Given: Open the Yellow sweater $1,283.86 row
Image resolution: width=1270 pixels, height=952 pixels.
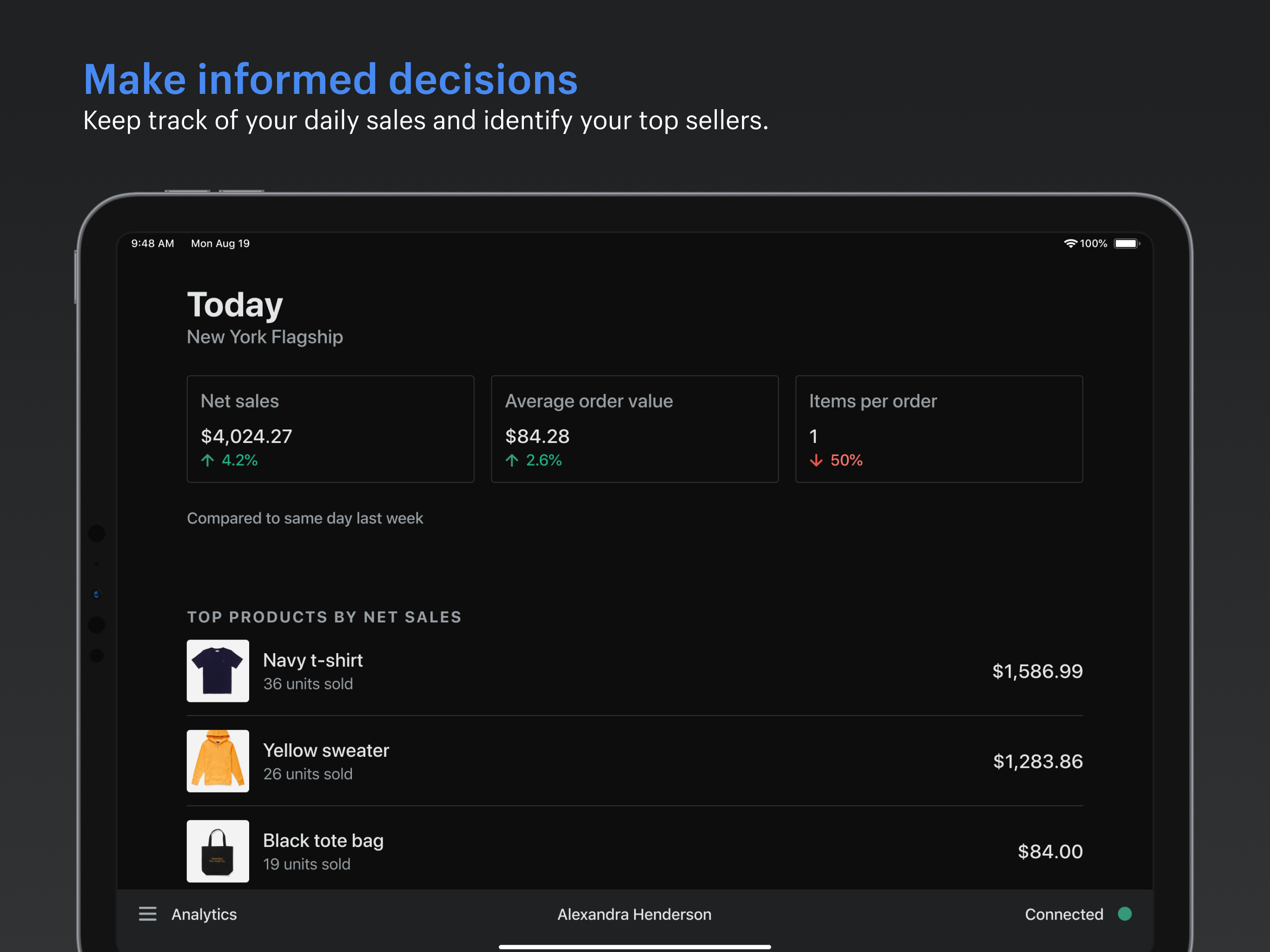Looking at the screenshot, I should 635,761.
